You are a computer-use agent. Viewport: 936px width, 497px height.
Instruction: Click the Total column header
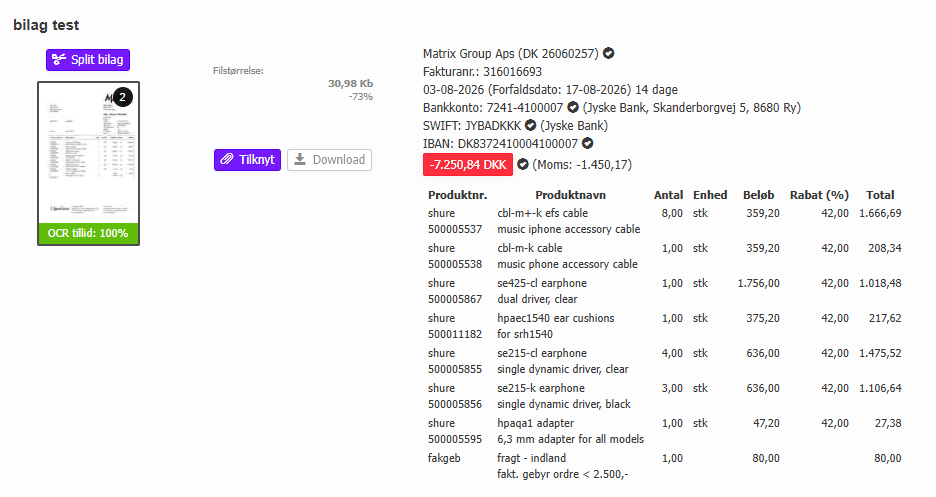[x=880, y=195]
